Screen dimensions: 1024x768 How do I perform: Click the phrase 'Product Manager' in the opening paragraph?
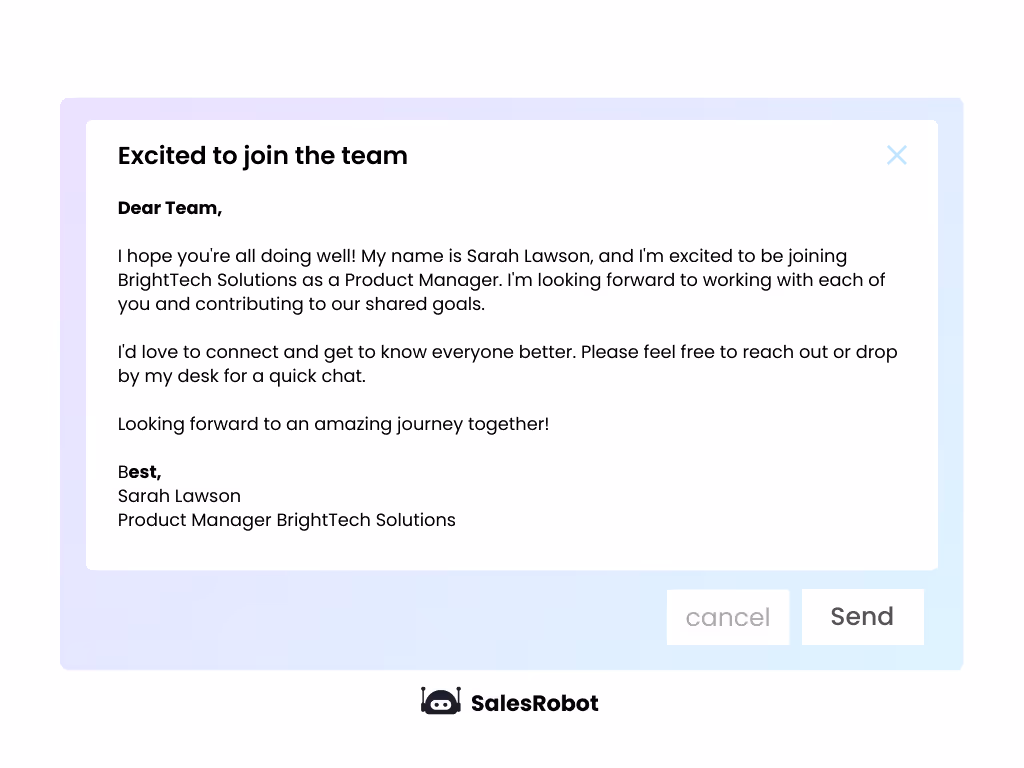[x=415, y=280]
